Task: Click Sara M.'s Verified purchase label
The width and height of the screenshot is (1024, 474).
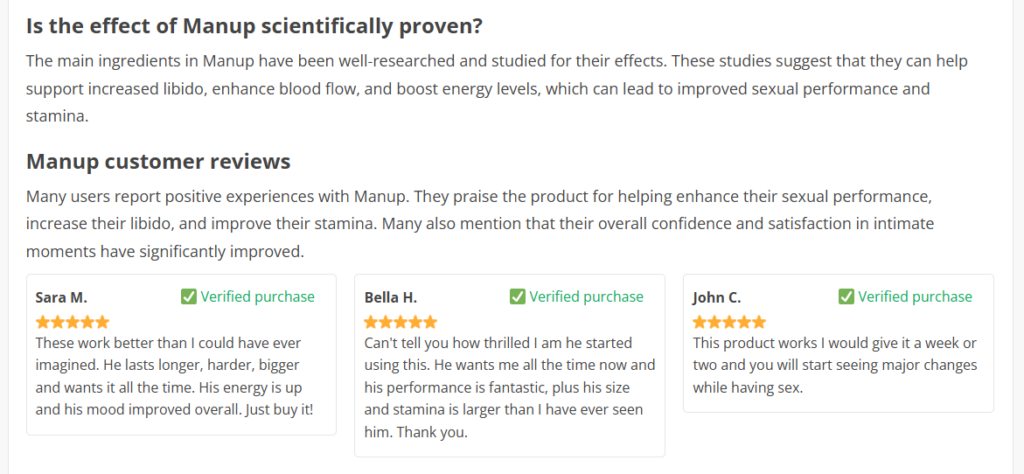Action: [x=257, y=297]
